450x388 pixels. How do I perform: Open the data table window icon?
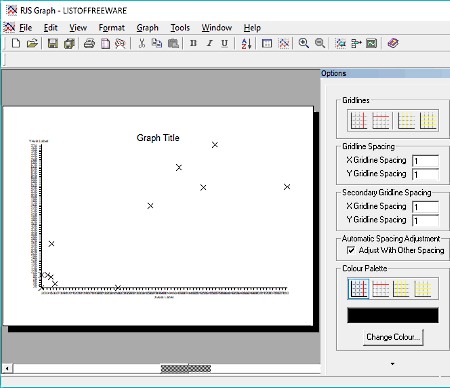tap(267, 43)
